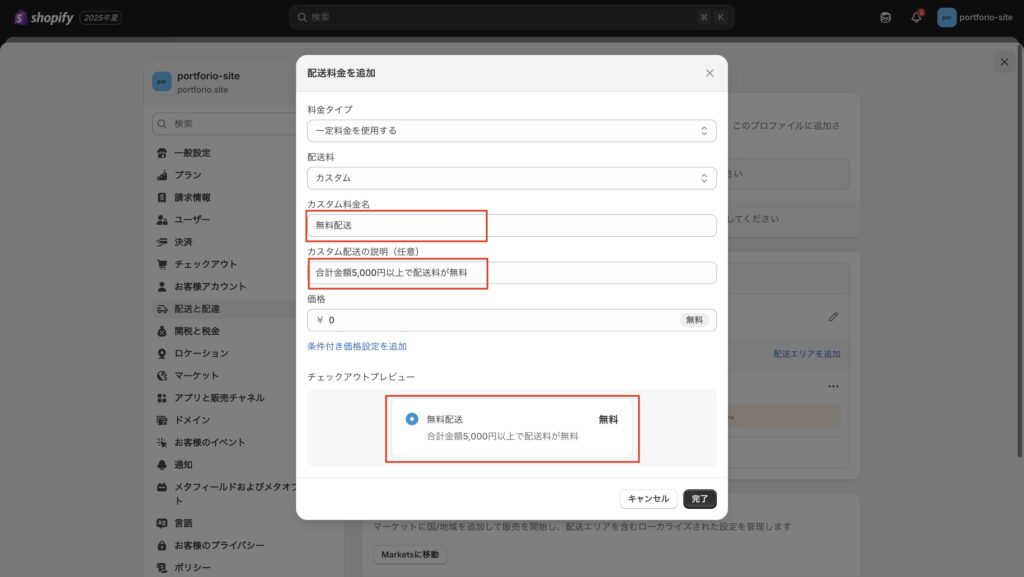1024x577 pixels.
Task: Click the 完了 button
Action: coord(699,498)
